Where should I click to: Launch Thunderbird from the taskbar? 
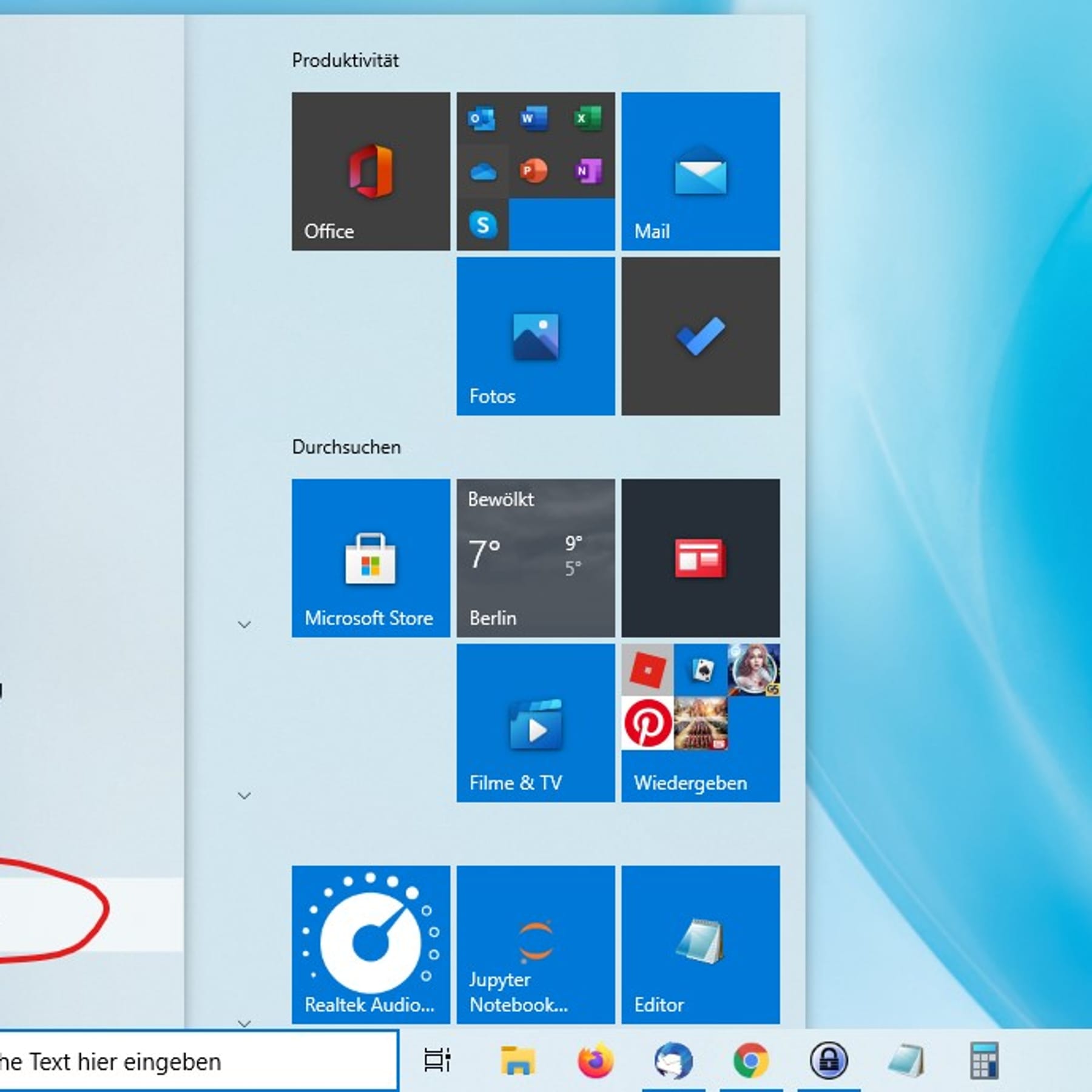[x=673, y=1060]
